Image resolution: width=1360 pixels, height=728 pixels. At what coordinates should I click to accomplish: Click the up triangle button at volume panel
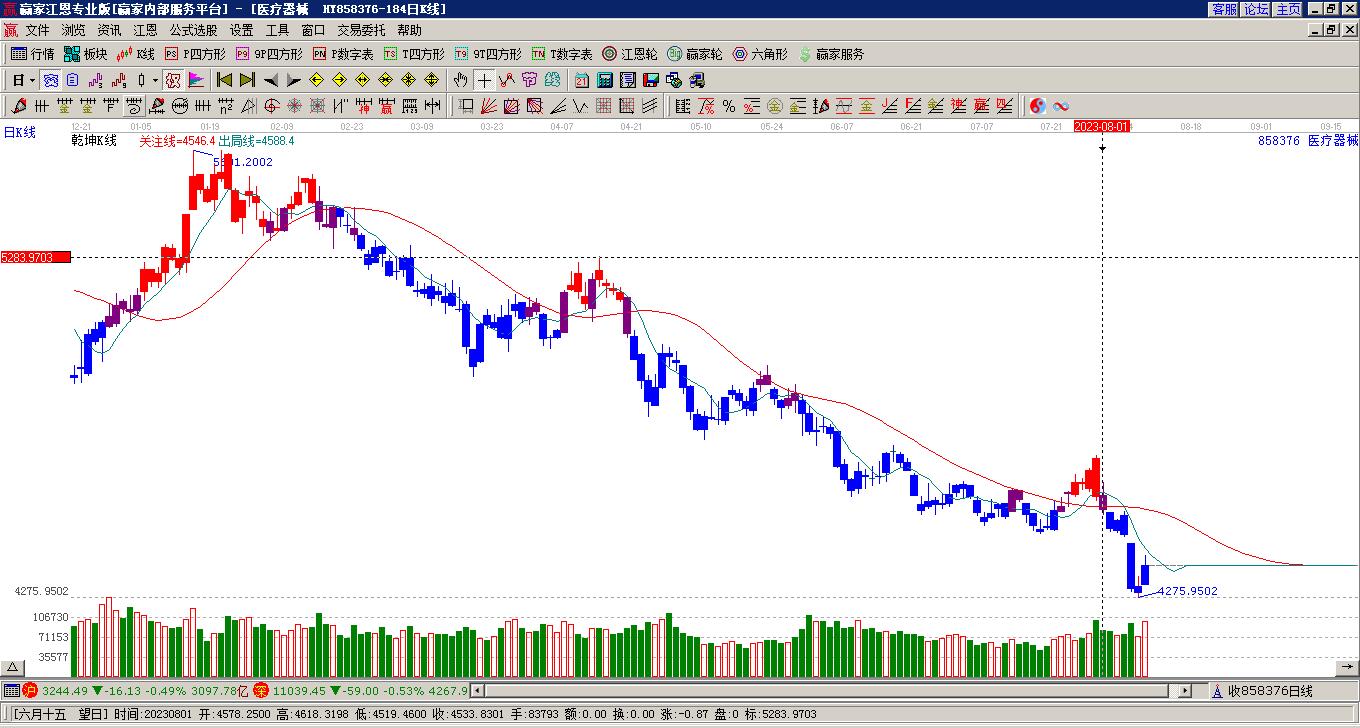pos(12,668)
